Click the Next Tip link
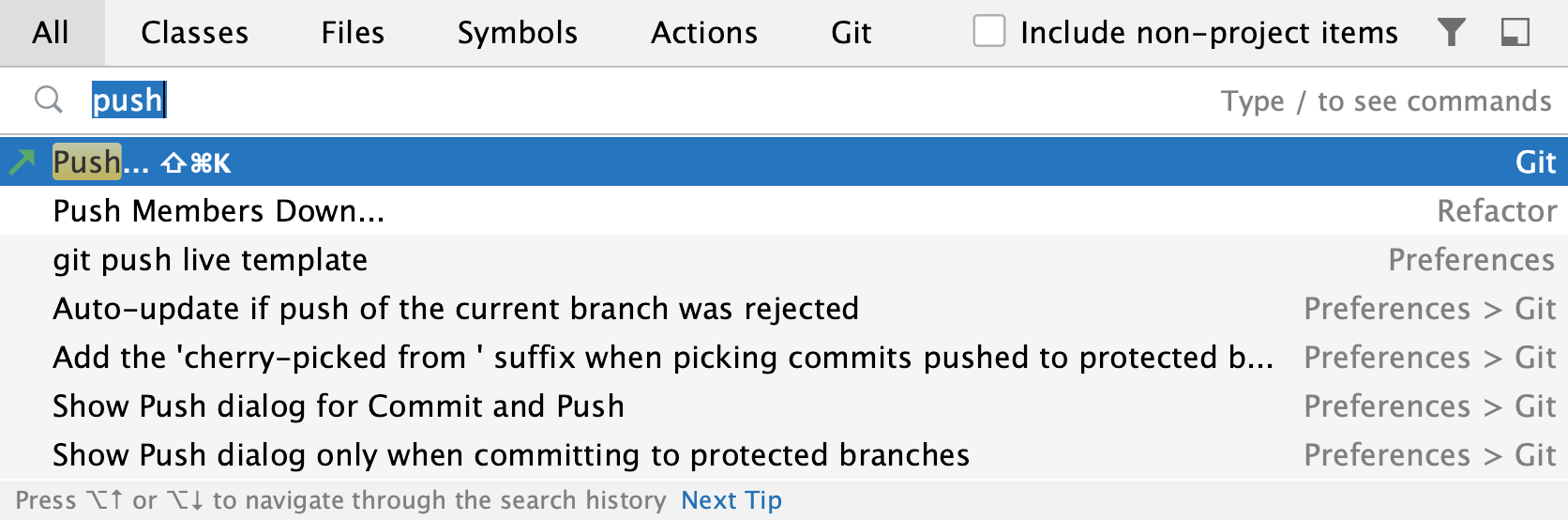 click(x=731, y=500)
